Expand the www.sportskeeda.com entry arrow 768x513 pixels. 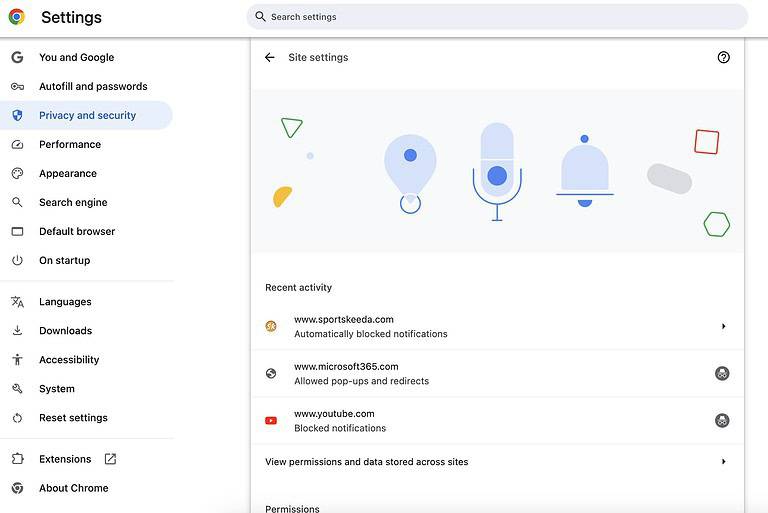723,326
